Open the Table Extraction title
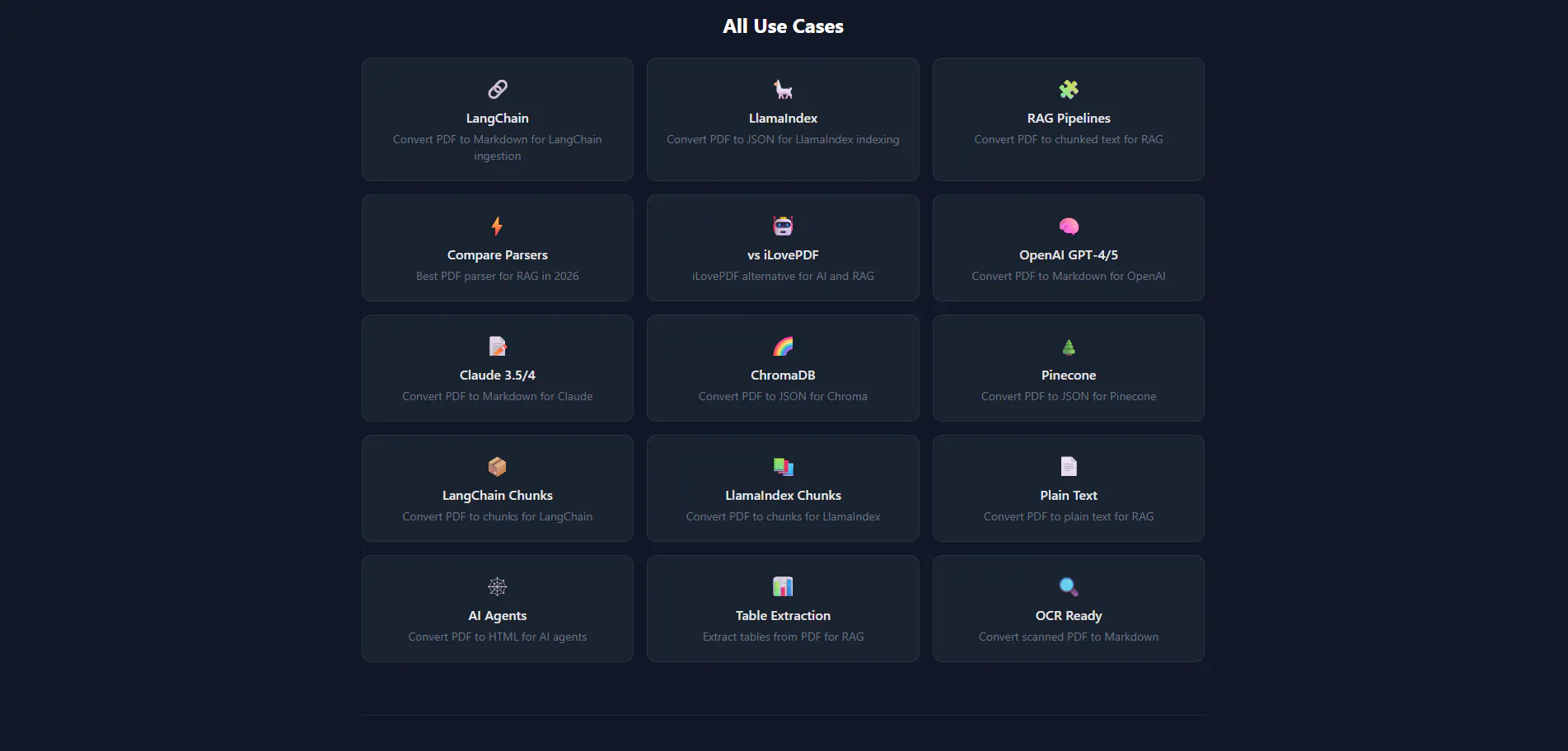1568x751 pixels. 783,616
